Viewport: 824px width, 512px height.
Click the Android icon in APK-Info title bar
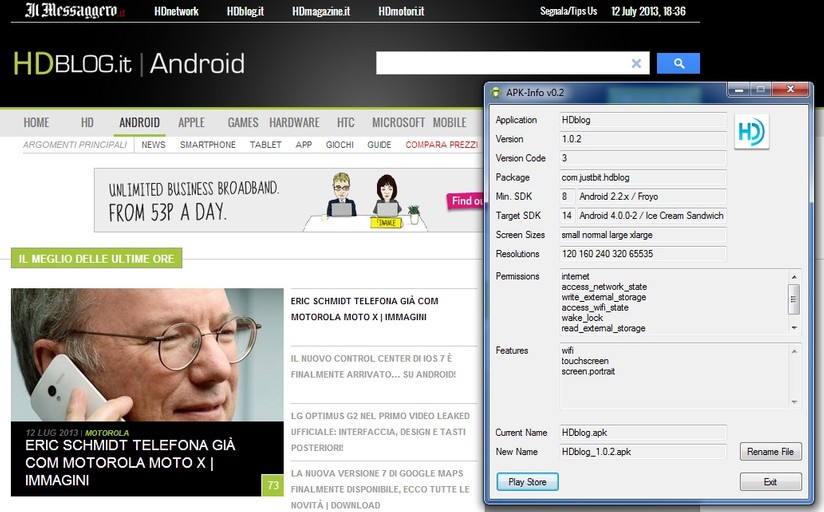(x=495, y=92)
